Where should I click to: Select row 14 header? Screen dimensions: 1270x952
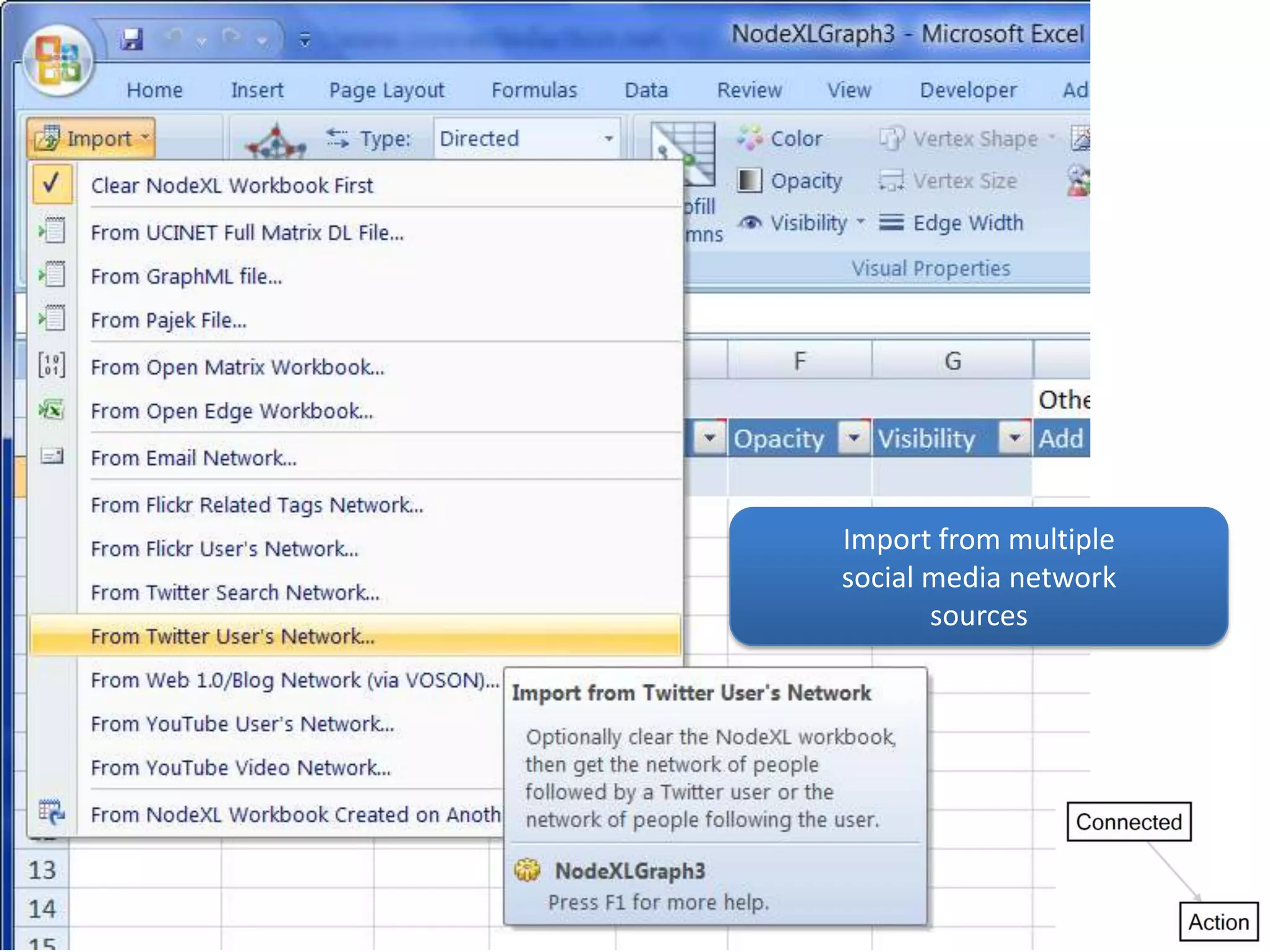point(42,909)
